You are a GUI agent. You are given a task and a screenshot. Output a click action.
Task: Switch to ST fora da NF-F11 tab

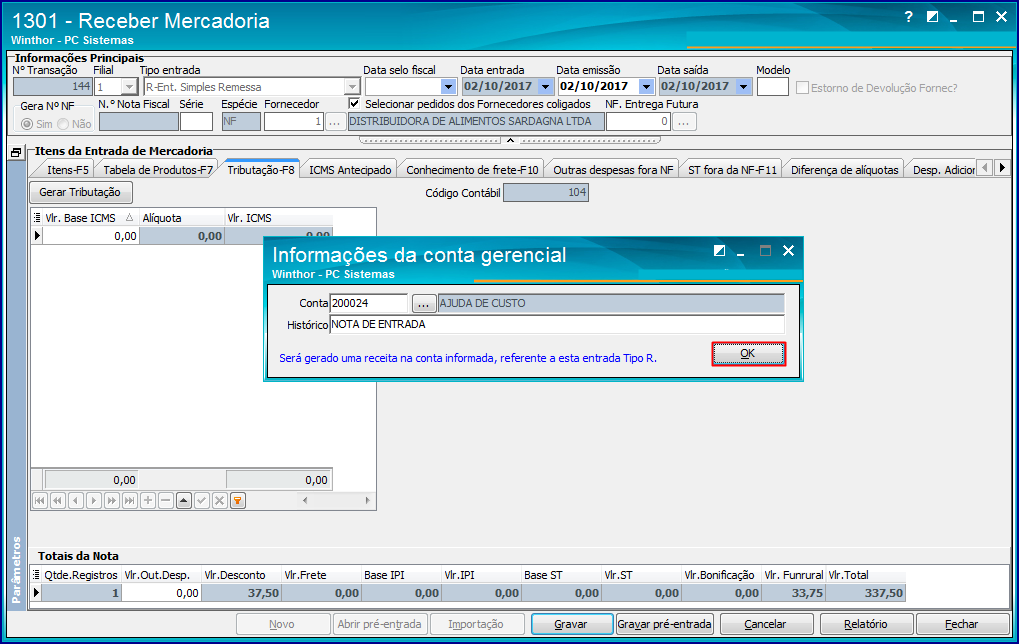[732, 170]
